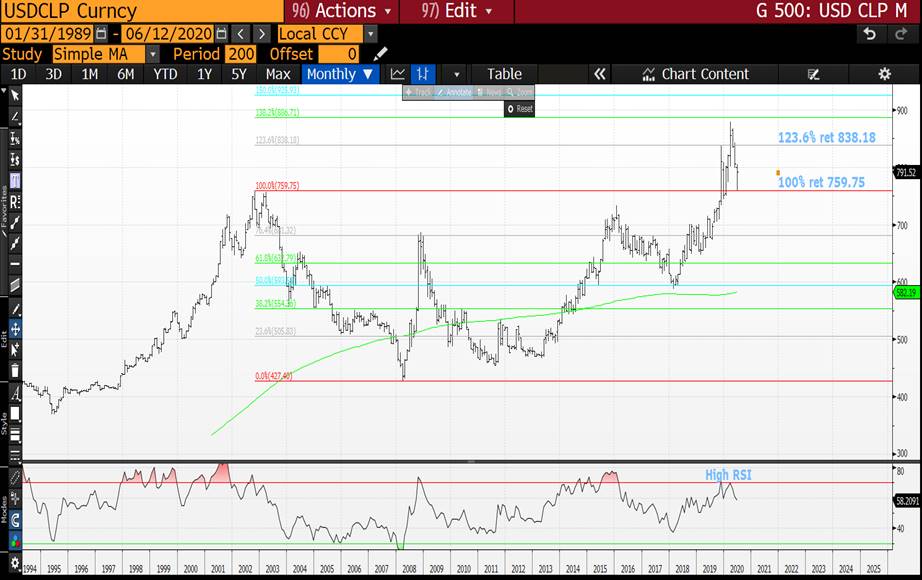The height and width of the screenshot is (580, 922).
Task: Select the move crosshair tool
Action: pyautogui.click(x=14, y=329)
